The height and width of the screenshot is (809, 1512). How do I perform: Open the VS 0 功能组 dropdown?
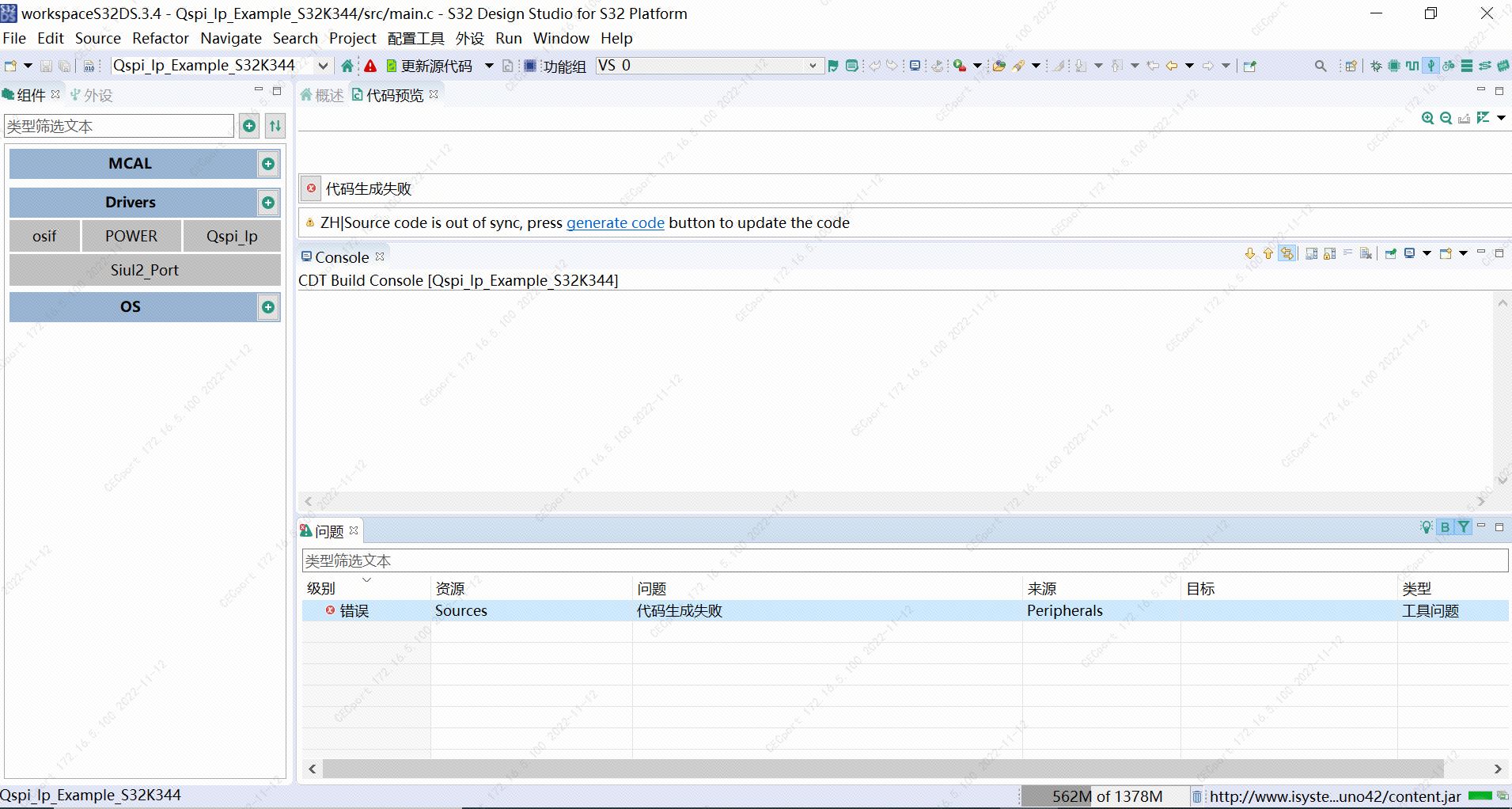pyautogui.click(x=814, y=66)
